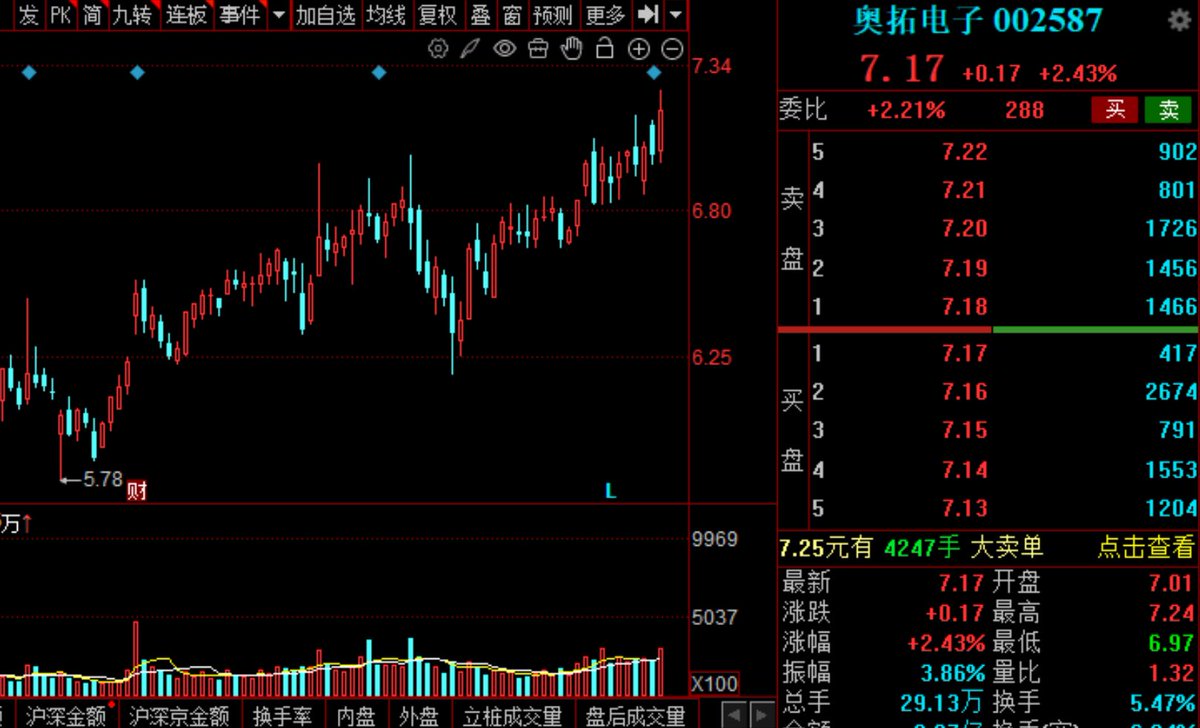Open the chart settings gear icon
The height and width of the screenshot is (728, 1200).
[438, 47]
